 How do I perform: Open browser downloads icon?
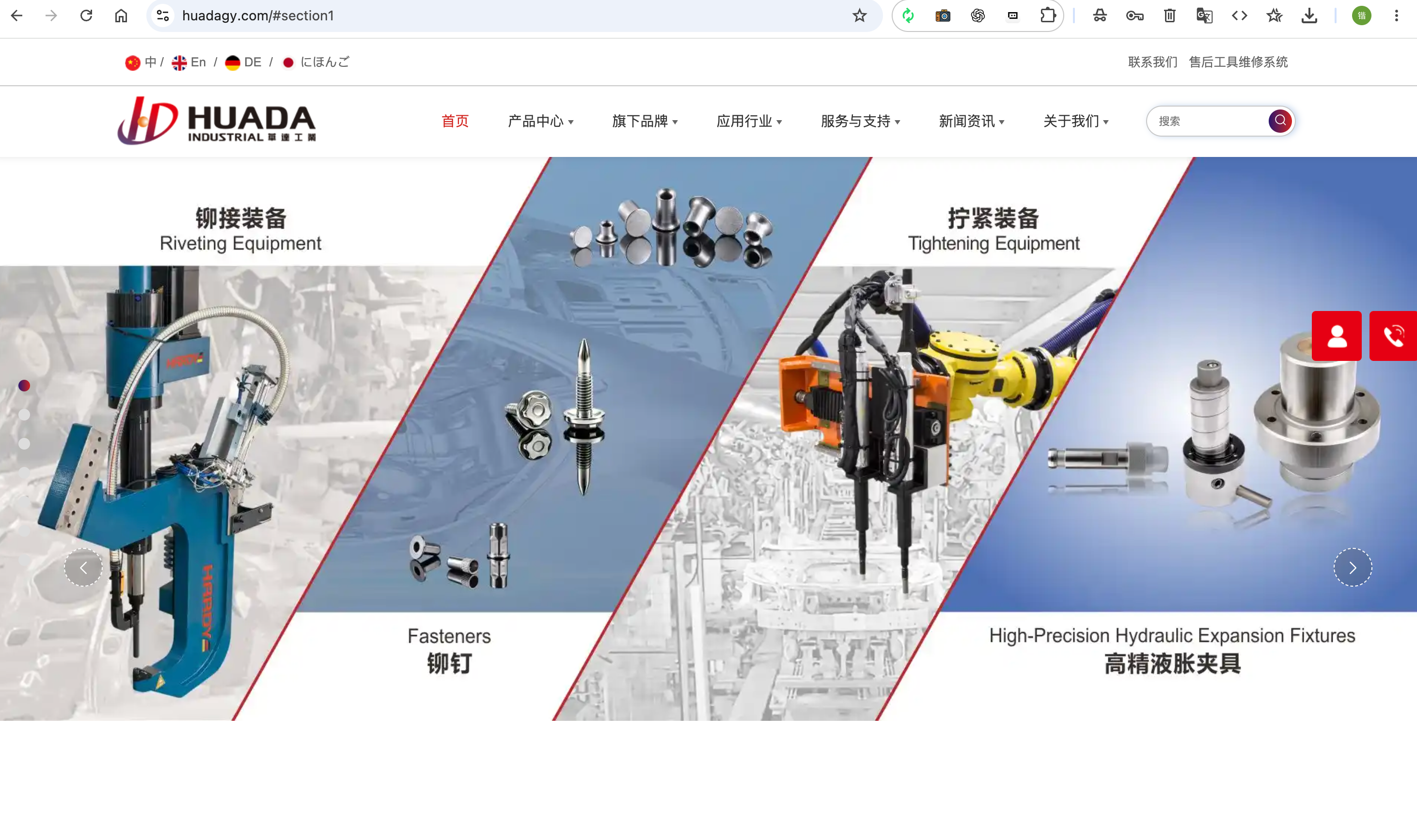1309,16
